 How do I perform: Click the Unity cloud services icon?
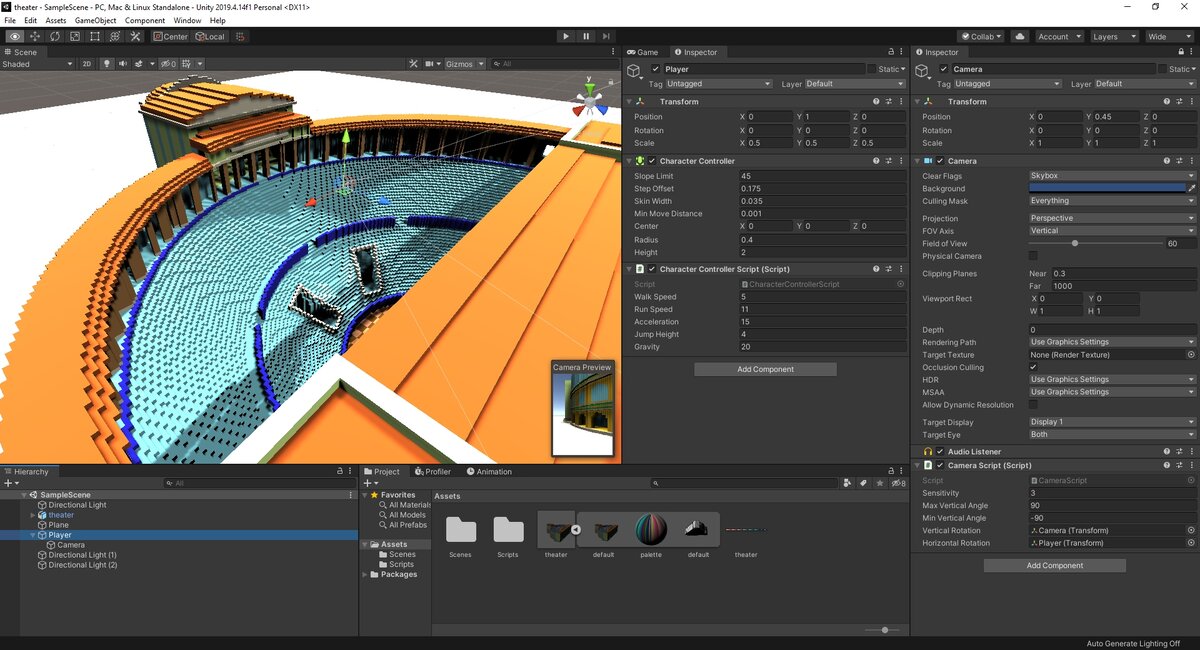pyautogui.click(x=1020, y=36)
